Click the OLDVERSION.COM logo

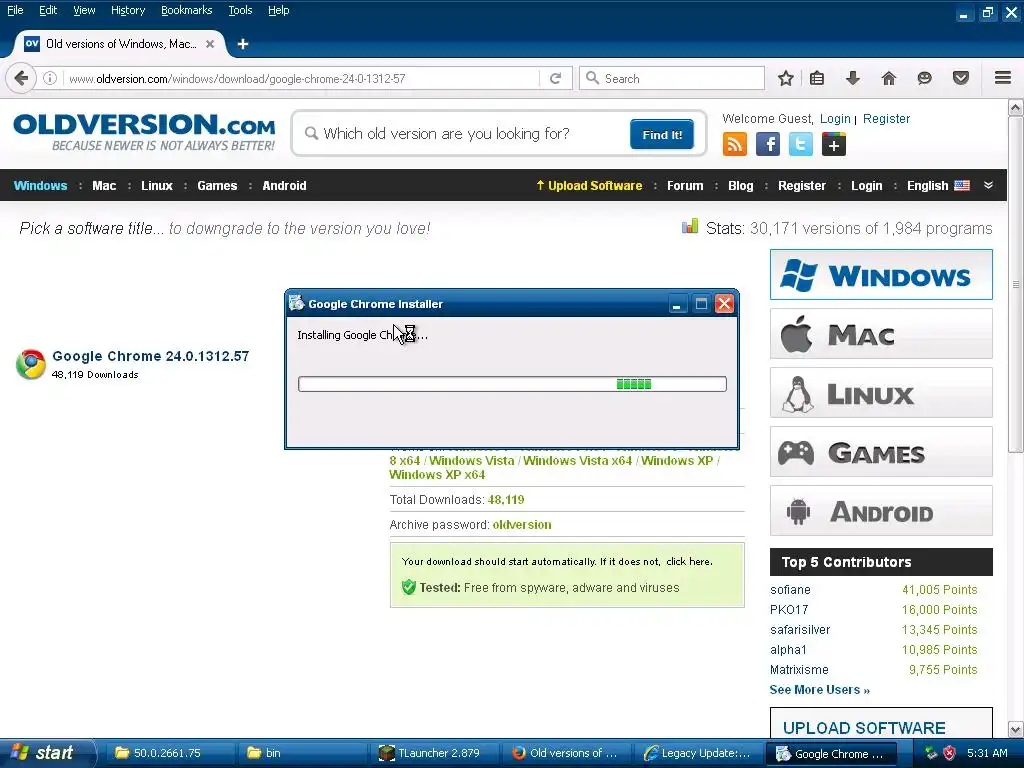click(144, 132)
